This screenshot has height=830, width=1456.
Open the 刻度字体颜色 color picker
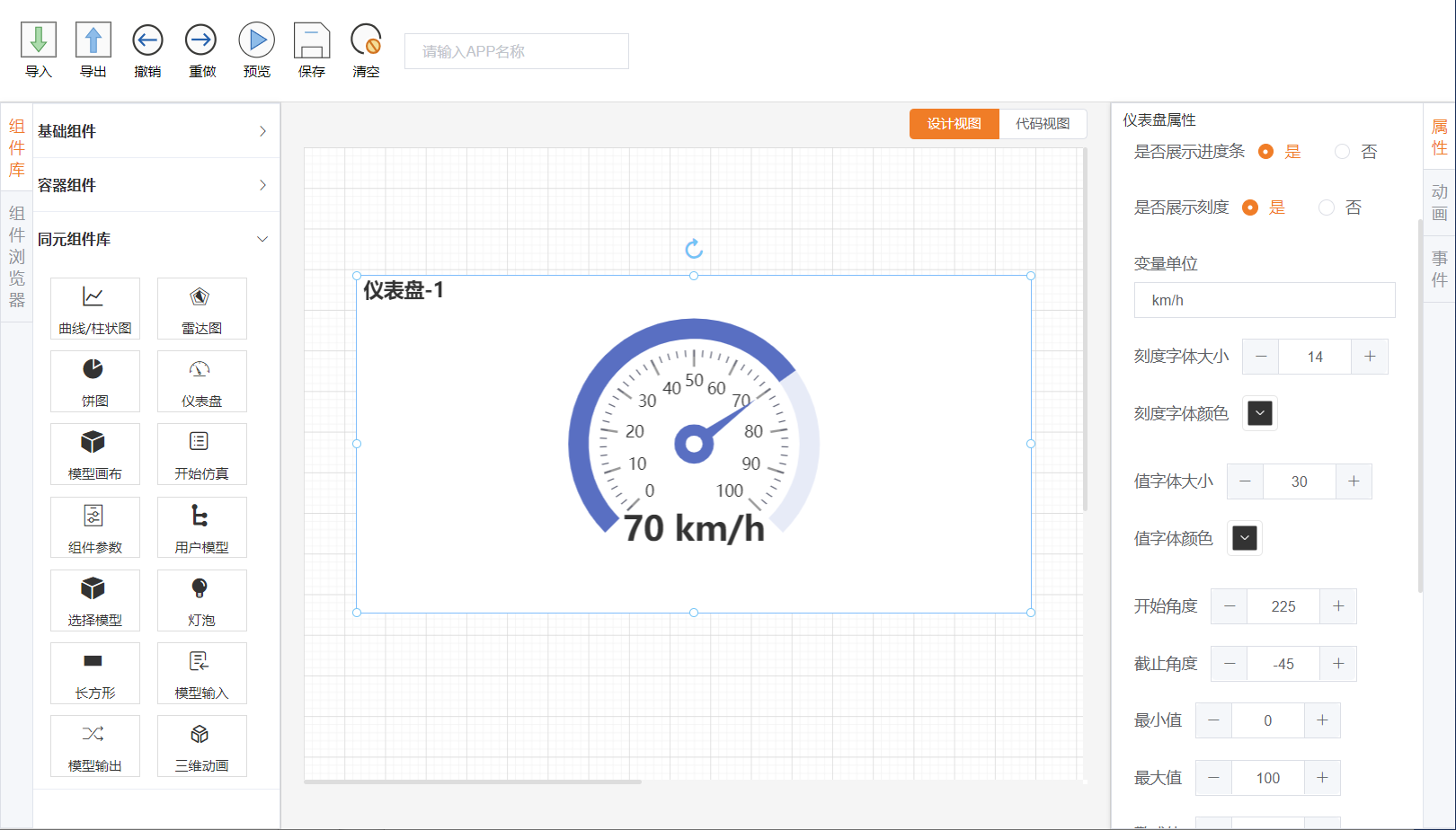coord(1260,413)
